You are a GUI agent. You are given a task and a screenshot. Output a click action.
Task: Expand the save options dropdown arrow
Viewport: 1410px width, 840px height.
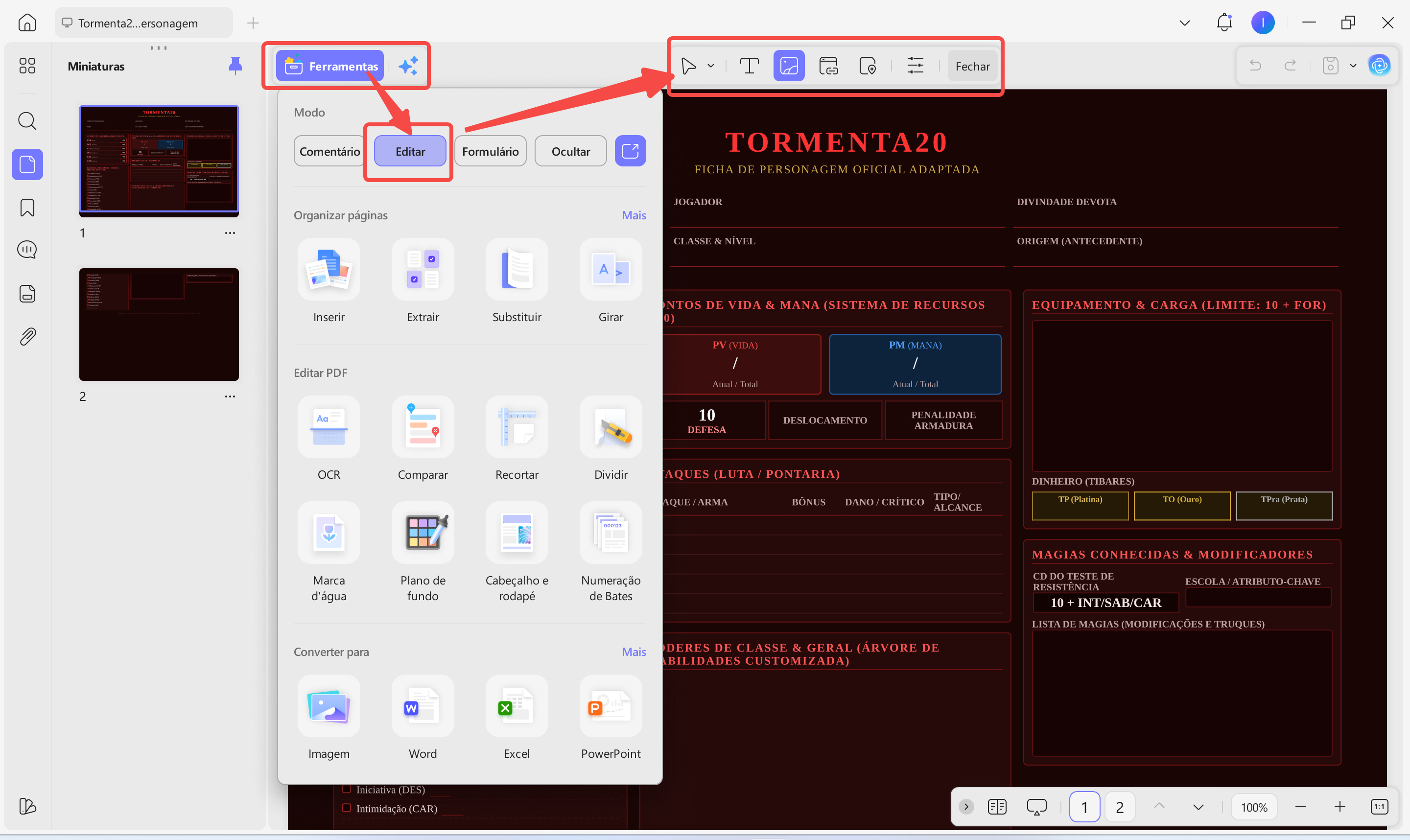(x=1353, y=66)
